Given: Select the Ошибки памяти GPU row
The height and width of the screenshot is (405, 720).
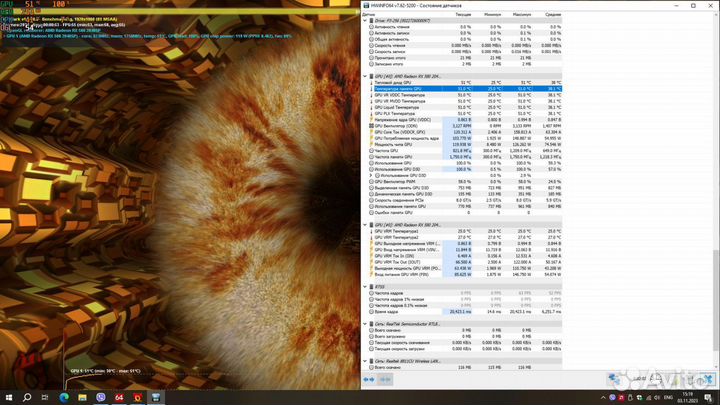Looking at the screenshot, I should tap(465, 213).
